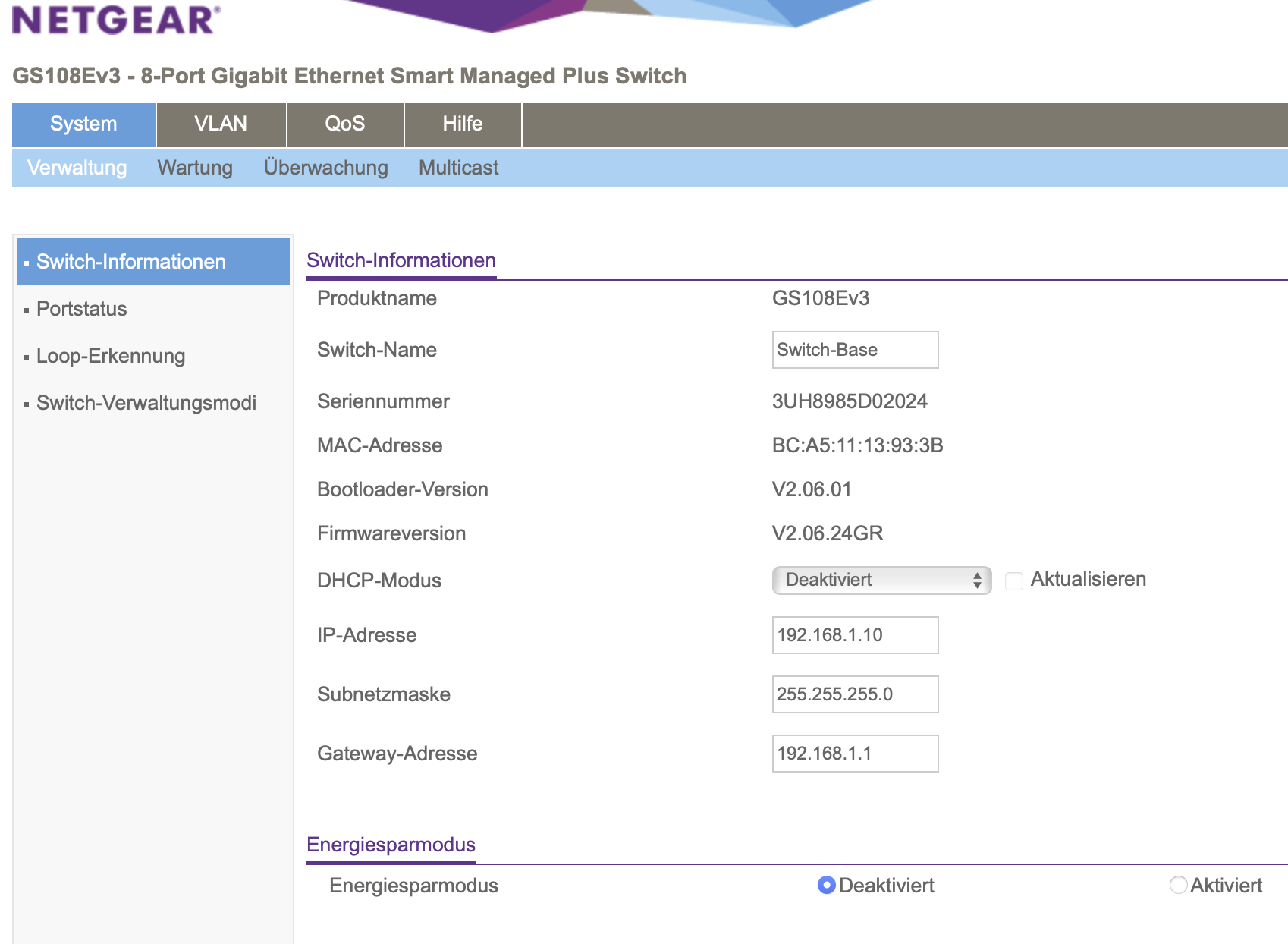1288x944 pixels.
Task: Click the Energiesparmodus section heading
Action: [391, 845]
